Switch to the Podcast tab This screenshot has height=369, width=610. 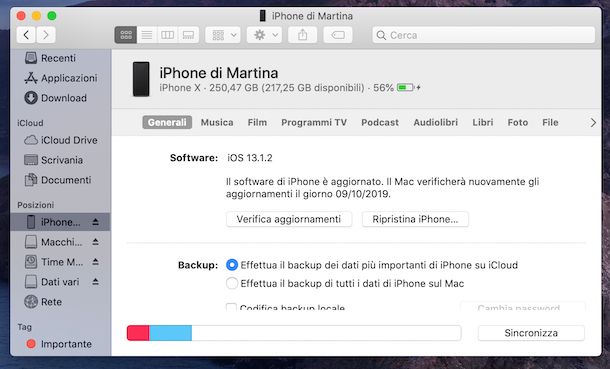click(380, 122)
